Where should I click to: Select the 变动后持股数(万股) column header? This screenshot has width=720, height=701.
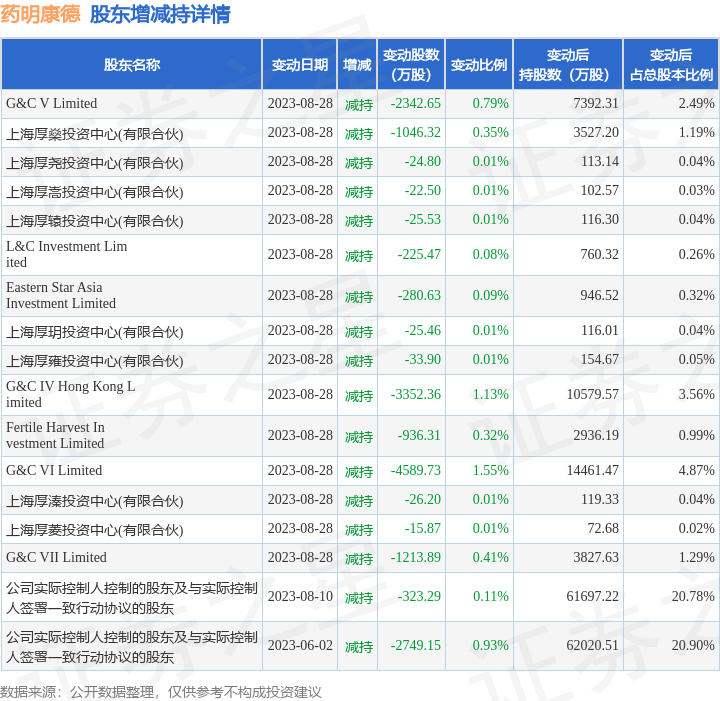tap(568, 65)
